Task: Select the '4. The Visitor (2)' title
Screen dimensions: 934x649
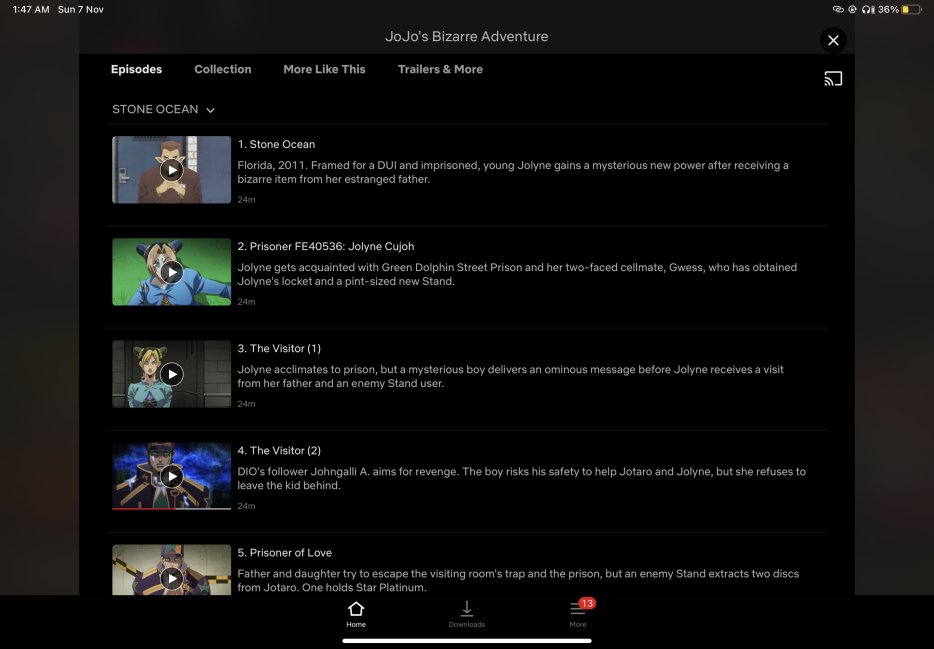Action: 279,451
